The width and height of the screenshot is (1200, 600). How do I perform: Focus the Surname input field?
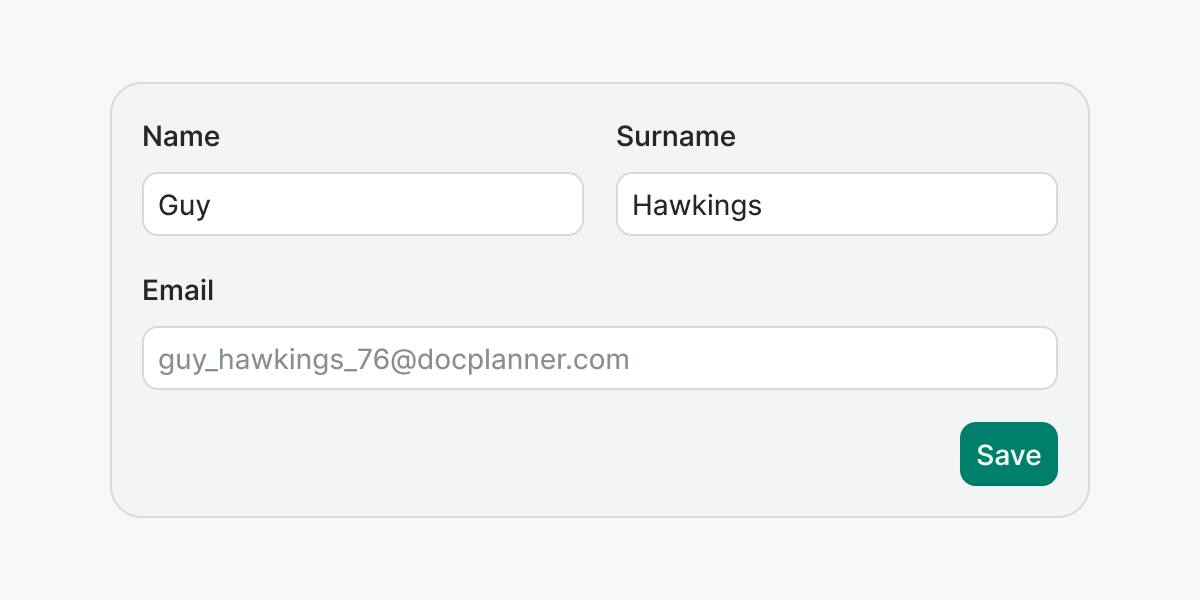click(x=836, y=205)
